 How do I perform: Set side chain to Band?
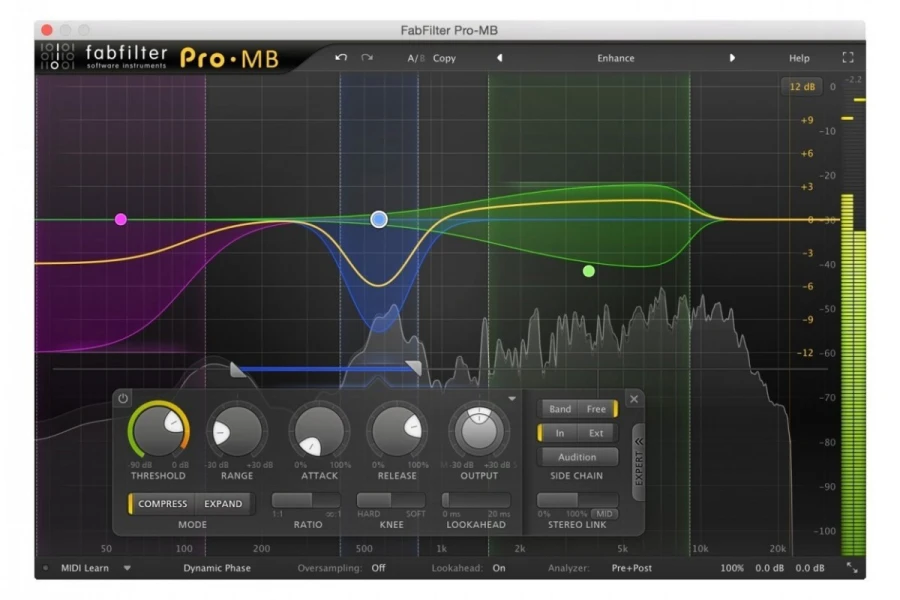pyautogui.click(x=560, y=409)
